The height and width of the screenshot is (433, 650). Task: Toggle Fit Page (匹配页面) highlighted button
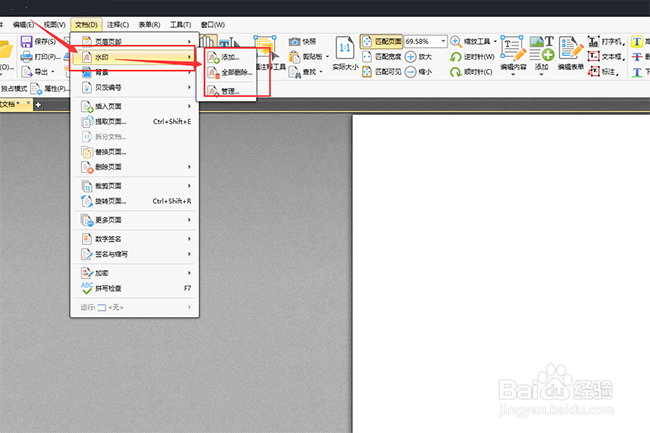pyautogui.click(x=381, y=41)
